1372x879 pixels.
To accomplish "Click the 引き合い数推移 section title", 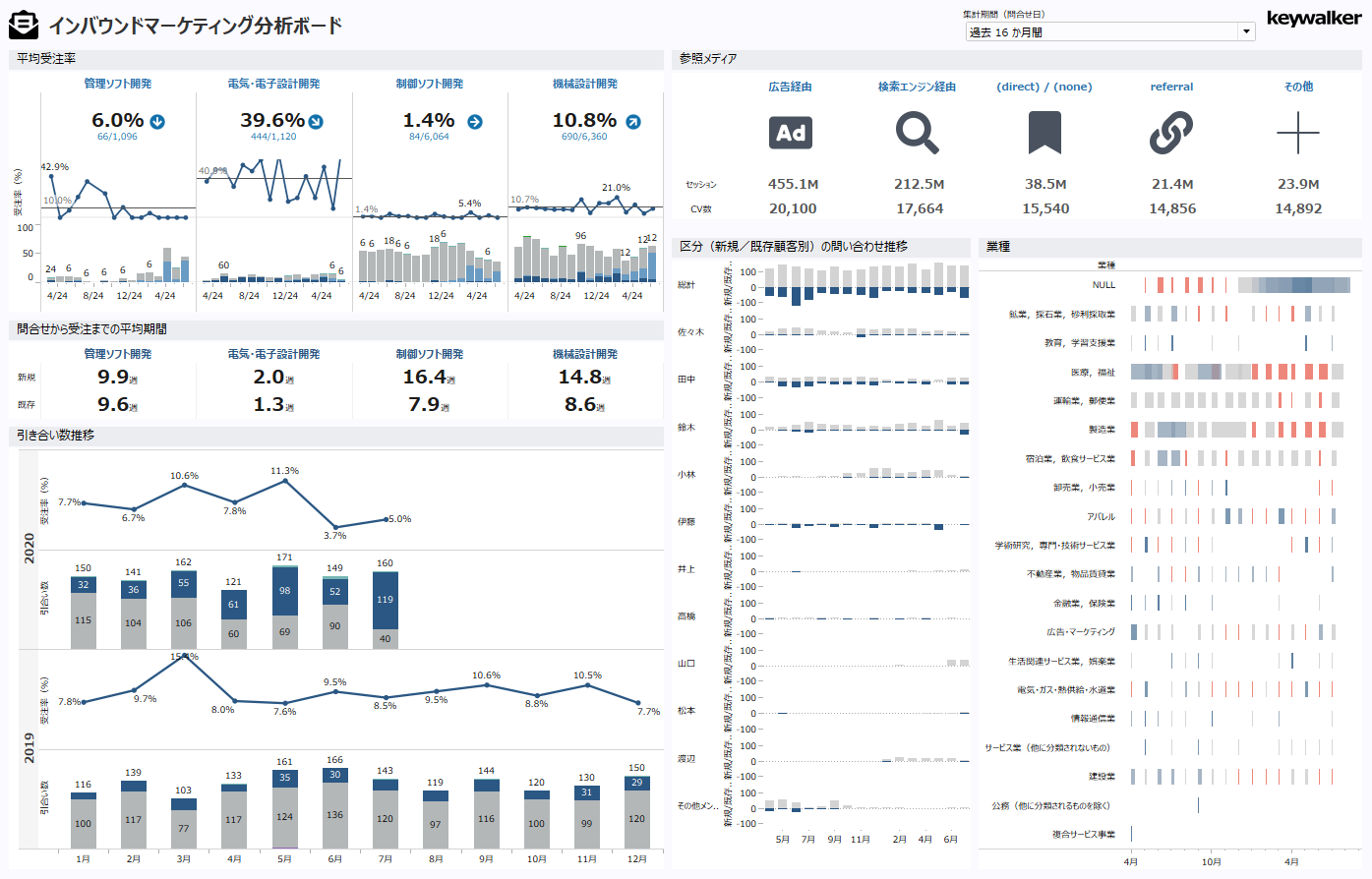I will tap(56, 435).
